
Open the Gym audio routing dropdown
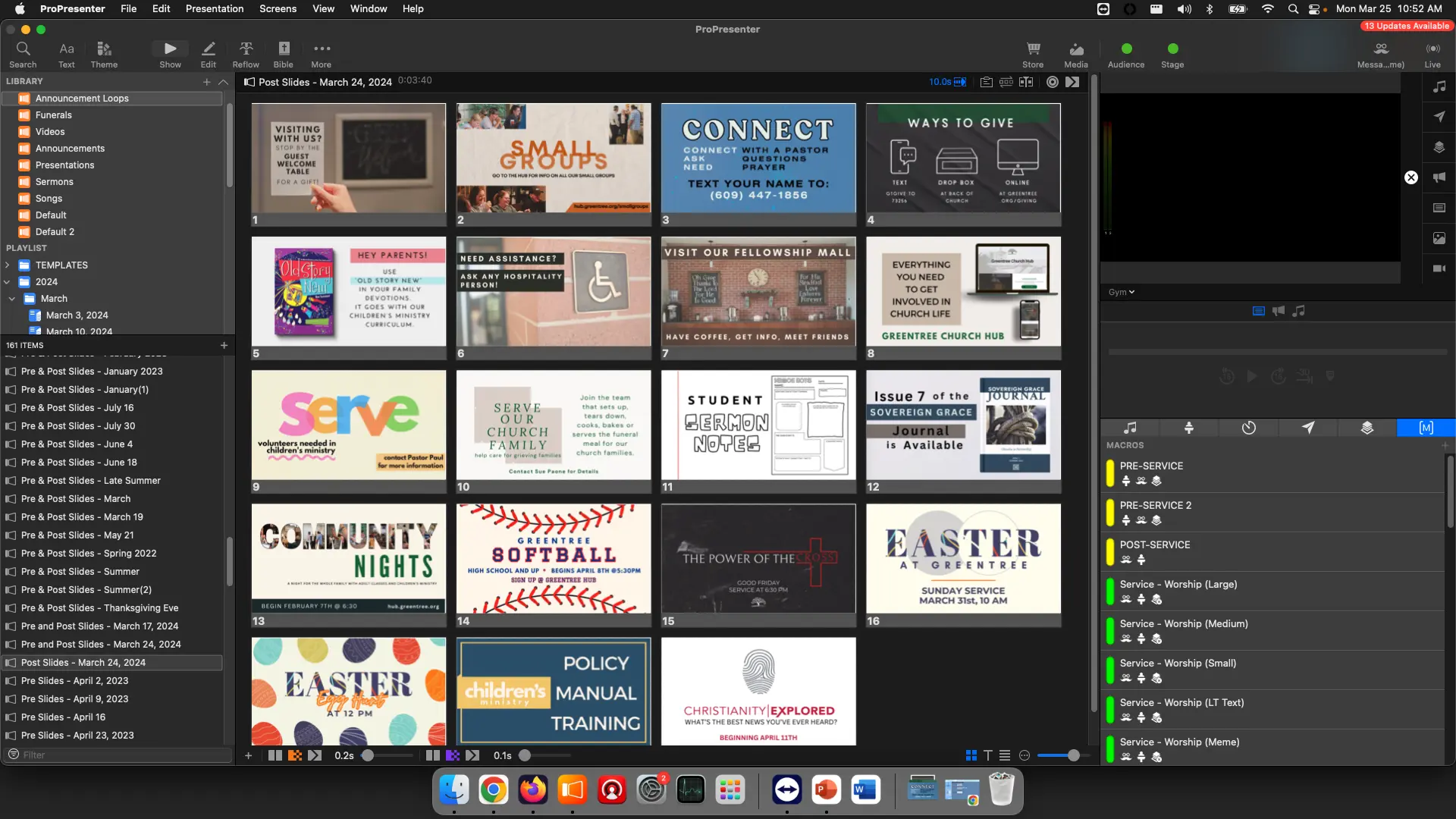pos(1122,292)
